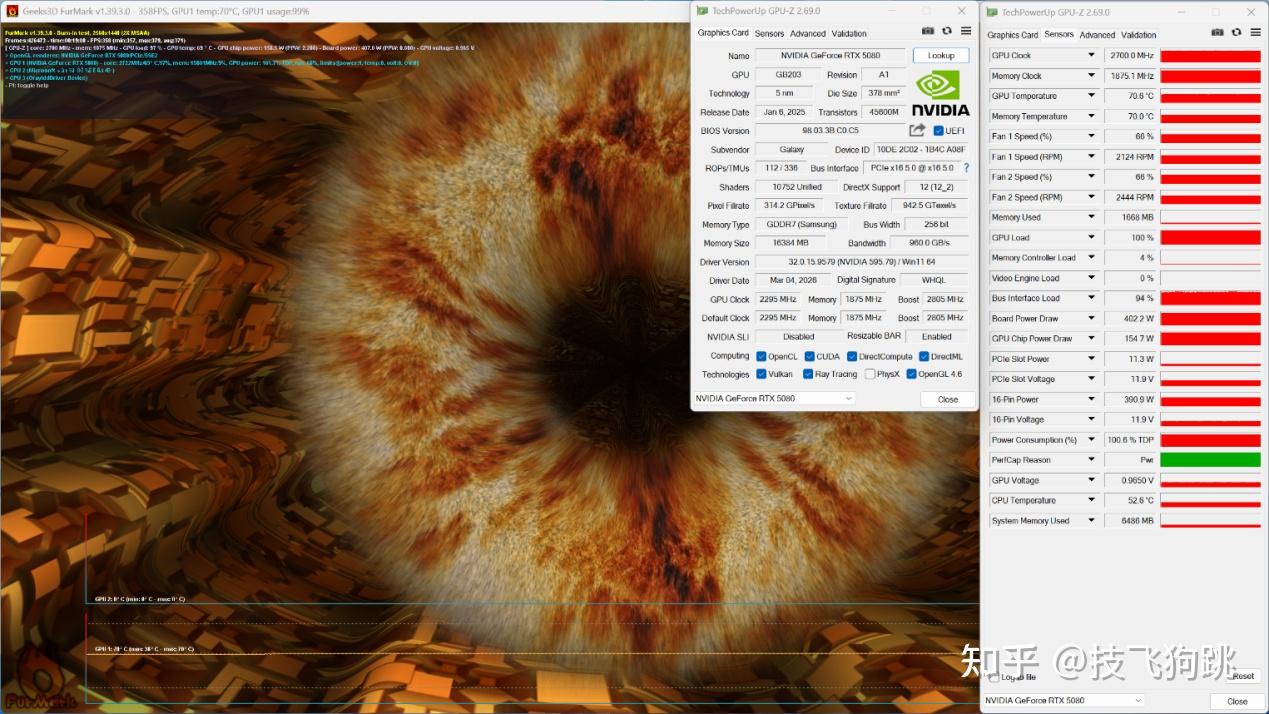This screenshot has height=714, width=1269.
Task: Open the GPU Load sensor dropdown arrow
Action: point(1091,237)
